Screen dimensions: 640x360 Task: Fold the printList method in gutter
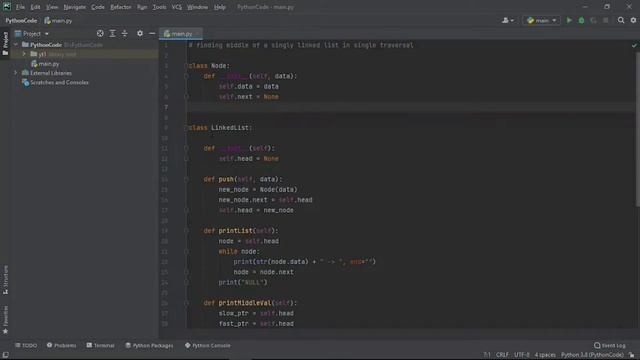tap(186, 231)
